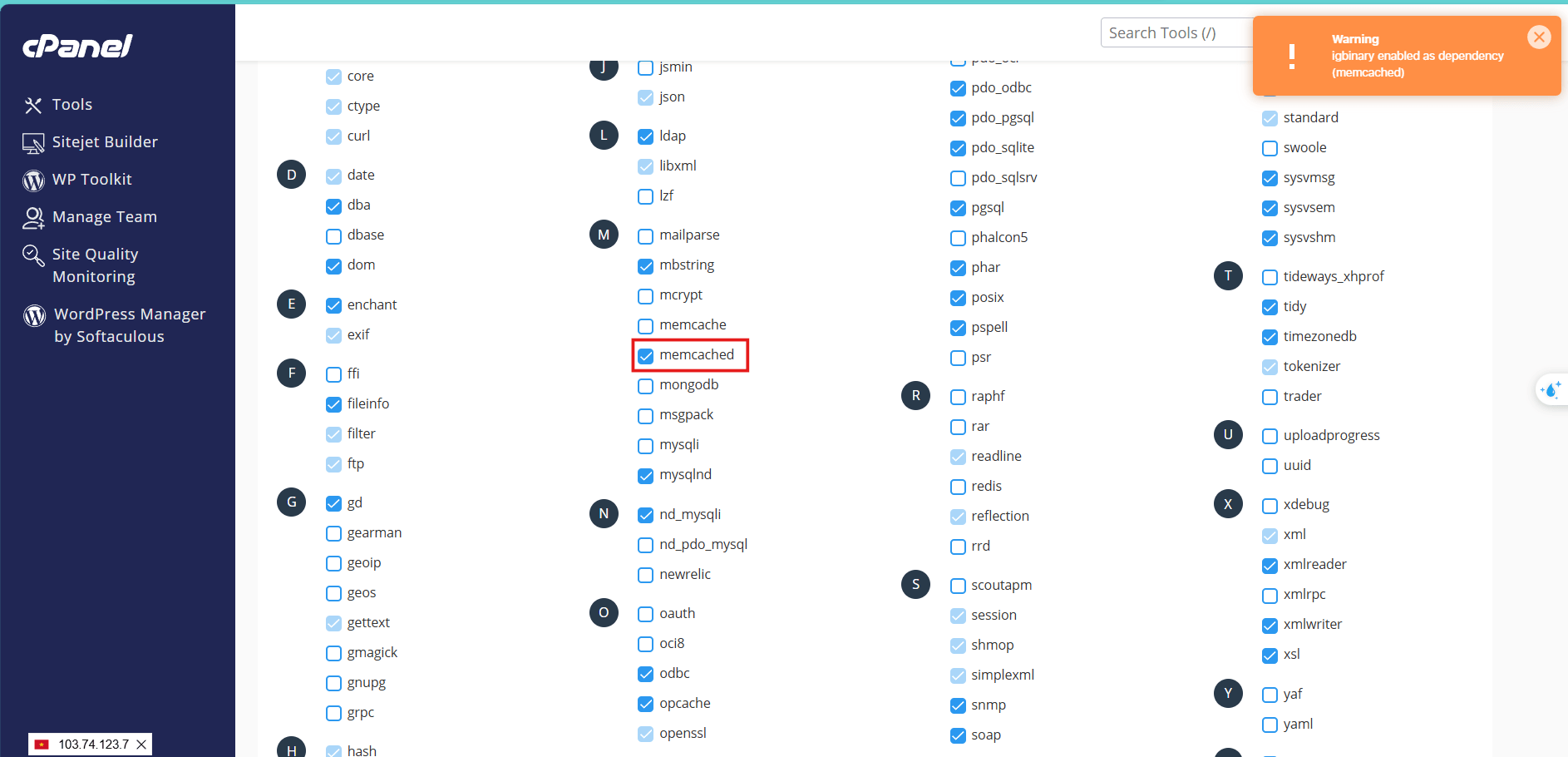Uncheck the memcached extension checkbox

[645, 356]
